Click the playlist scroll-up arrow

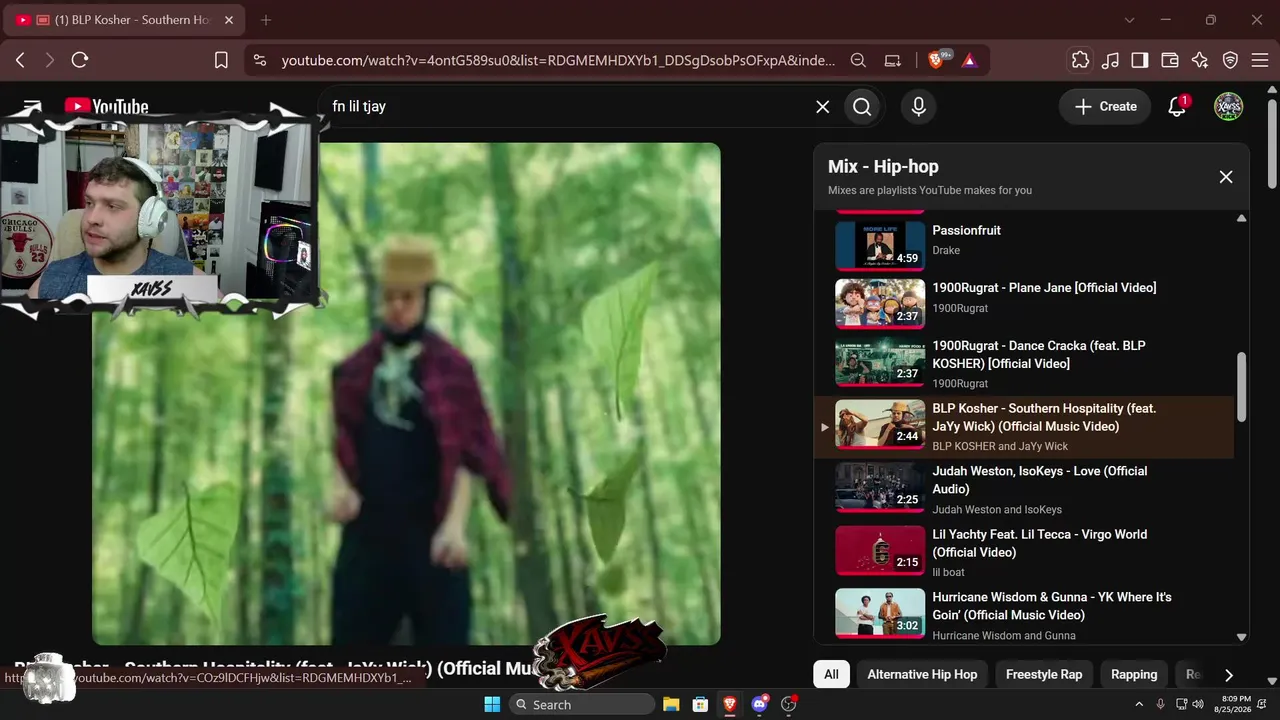1242,218
